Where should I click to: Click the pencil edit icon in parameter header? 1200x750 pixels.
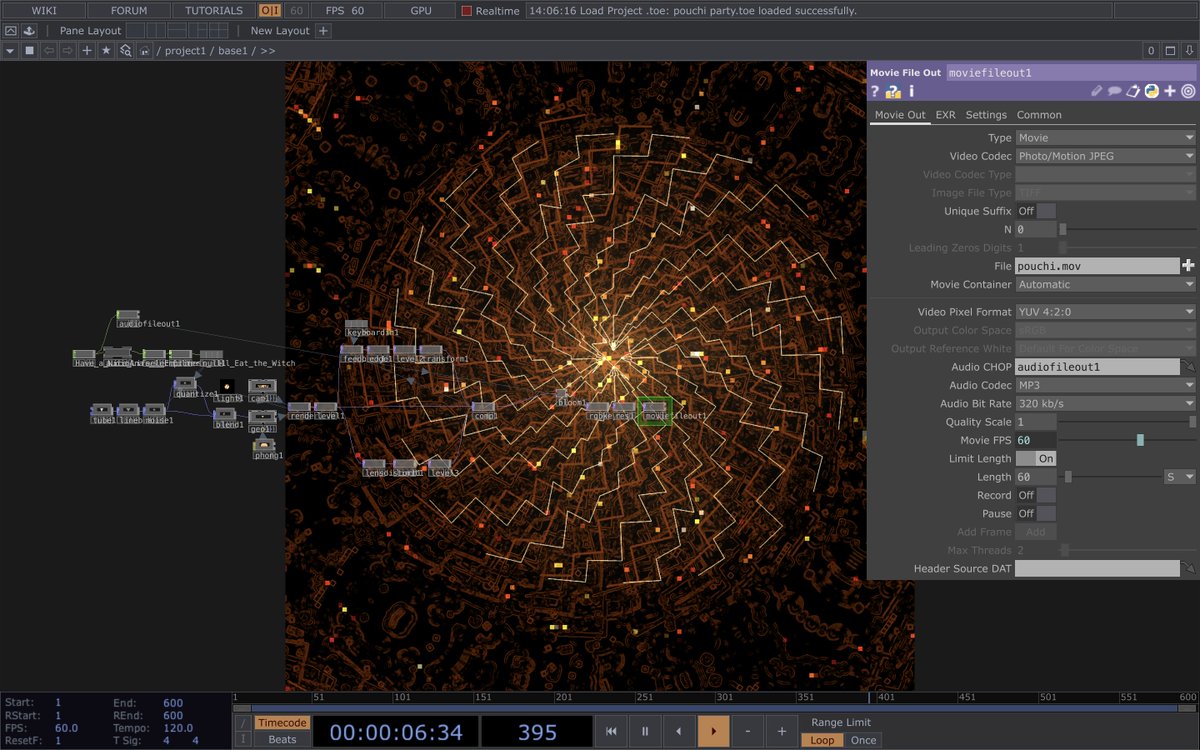[1097, 91]
